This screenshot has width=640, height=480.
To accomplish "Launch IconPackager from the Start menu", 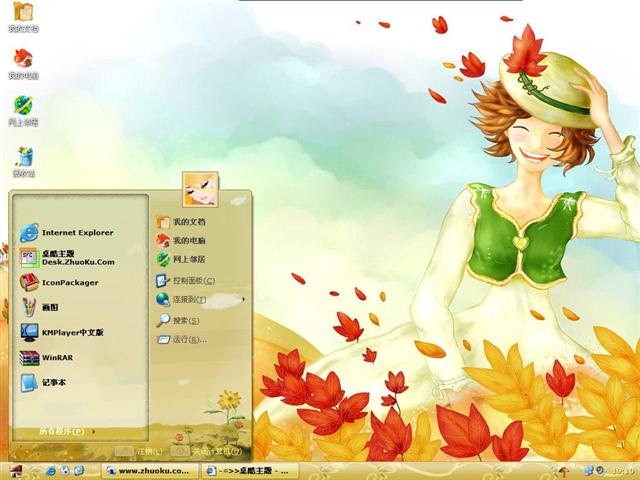I will click(x=59, y=282).
